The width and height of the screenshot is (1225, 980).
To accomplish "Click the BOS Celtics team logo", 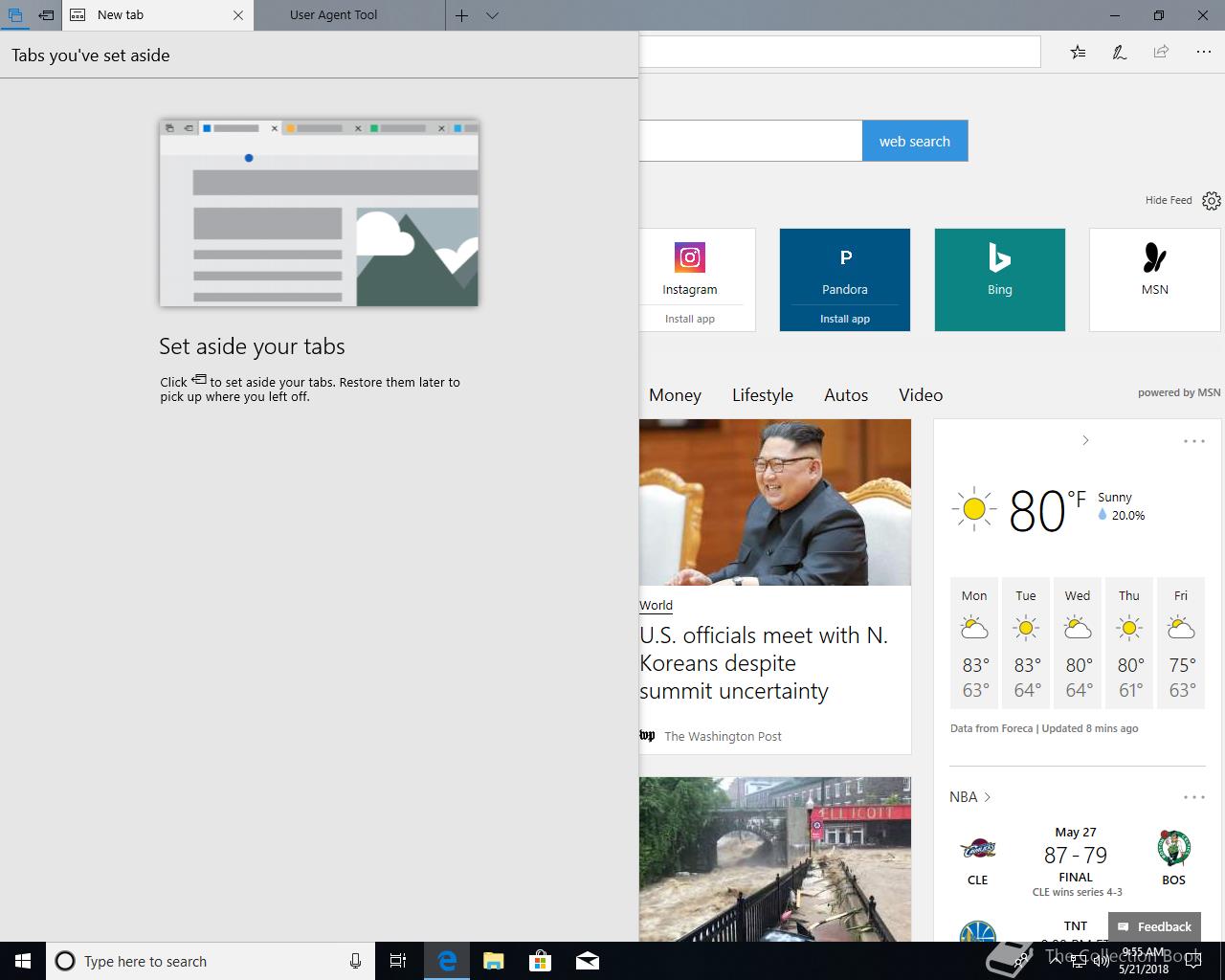I will coord(1173,849).
